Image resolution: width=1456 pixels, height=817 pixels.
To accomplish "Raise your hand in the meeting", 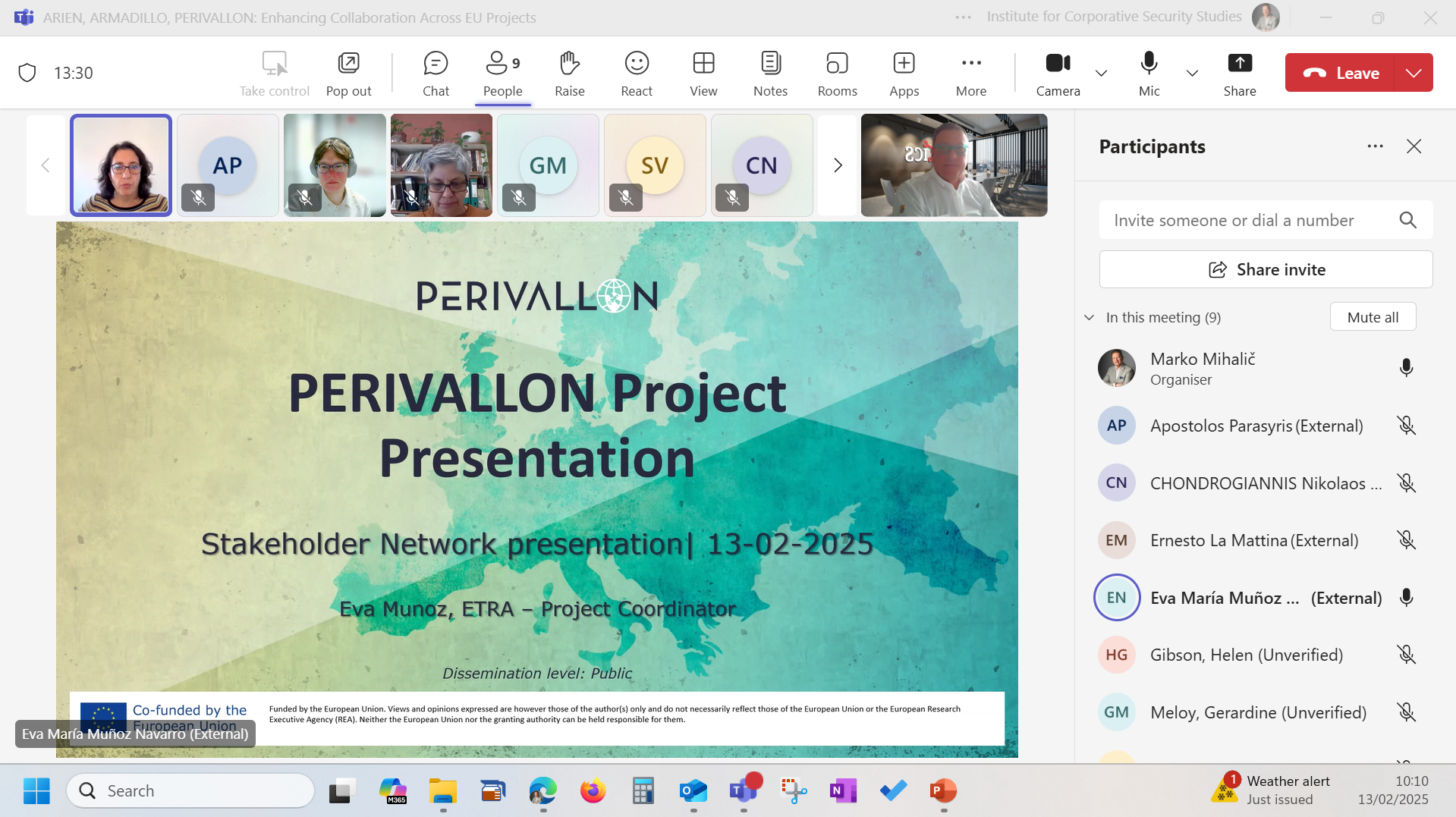I will pos(569,73).
